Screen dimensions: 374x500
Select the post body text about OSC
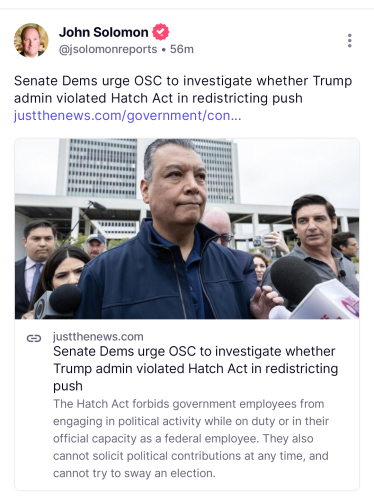[183, 89]
